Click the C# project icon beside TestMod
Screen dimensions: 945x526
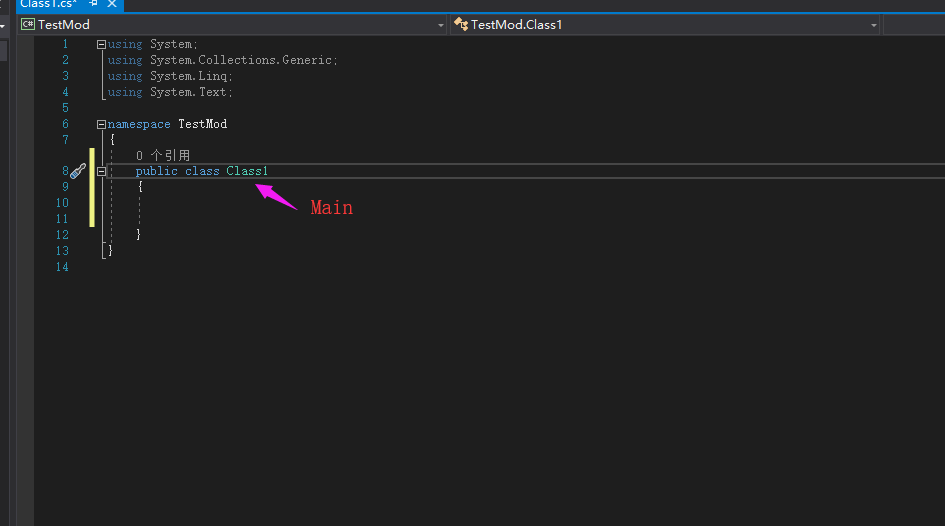(x=28, y=25)
